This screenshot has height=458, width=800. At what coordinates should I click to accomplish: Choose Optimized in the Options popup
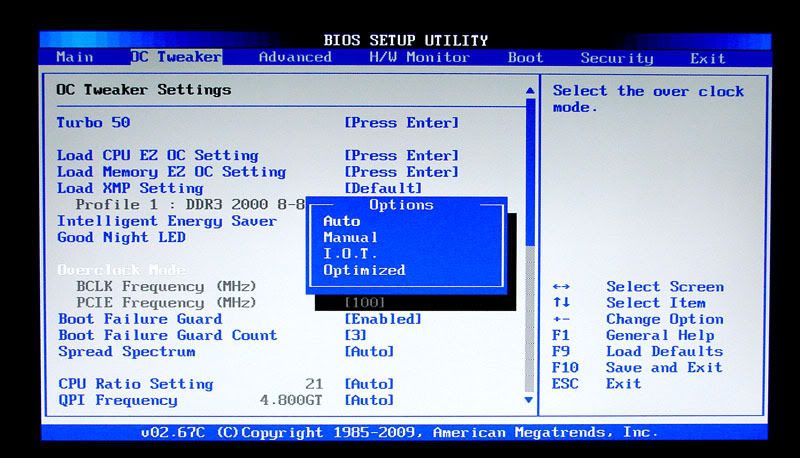point(364,270)
